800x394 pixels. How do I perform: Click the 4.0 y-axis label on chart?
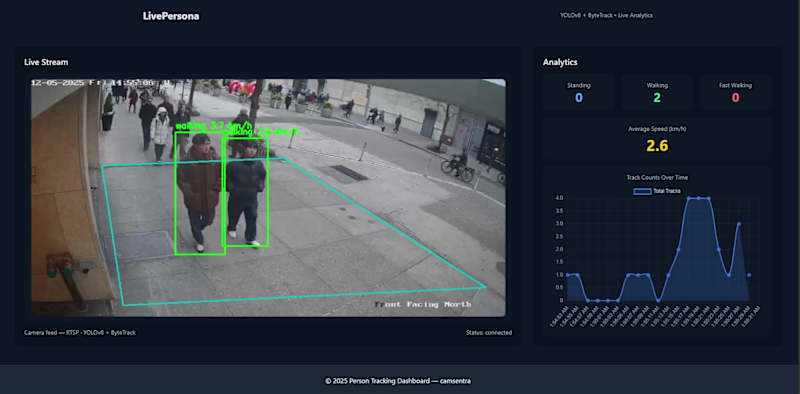558,198
